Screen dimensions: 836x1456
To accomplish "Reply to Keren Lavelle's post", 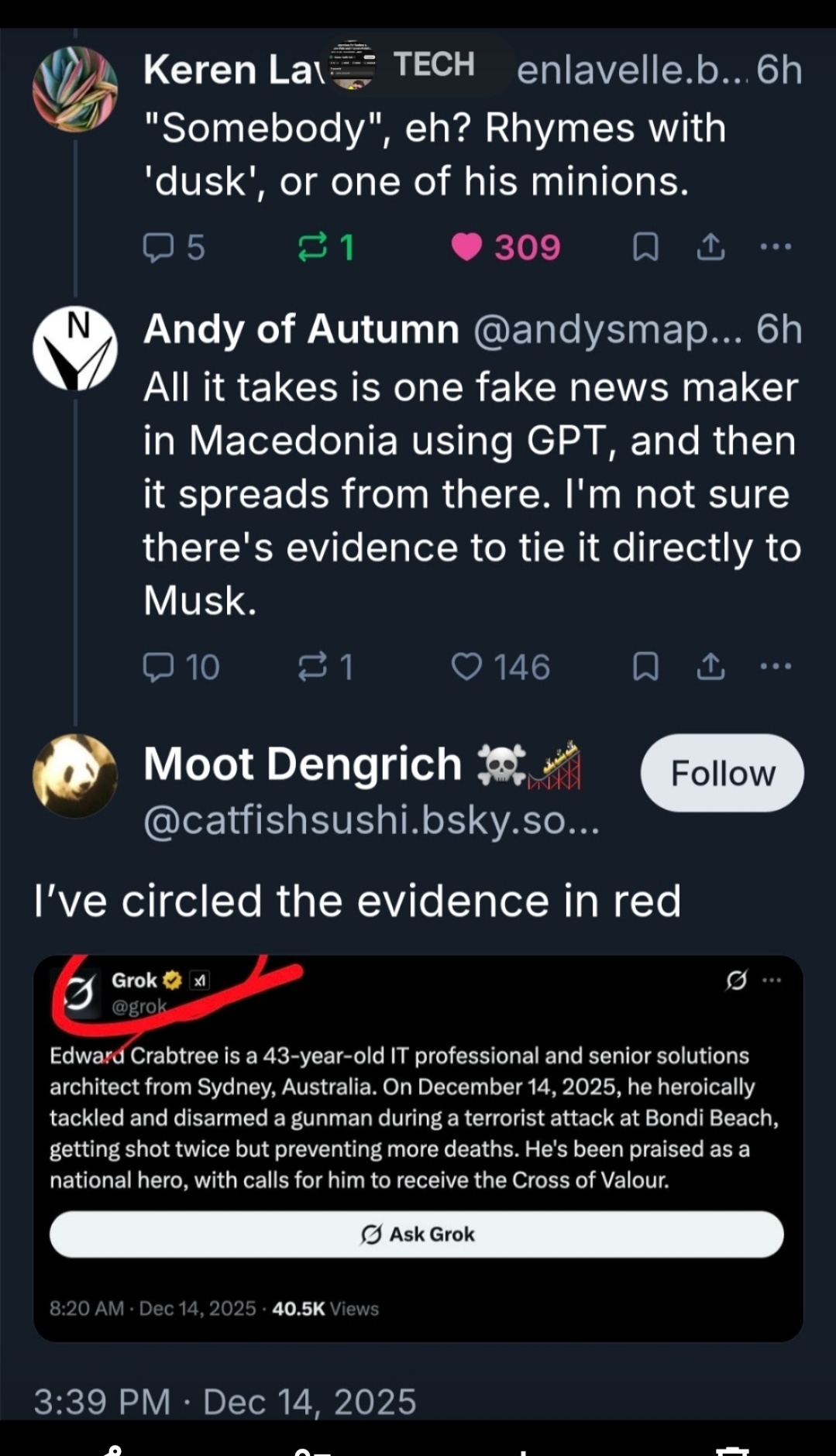I will point(159,248).
